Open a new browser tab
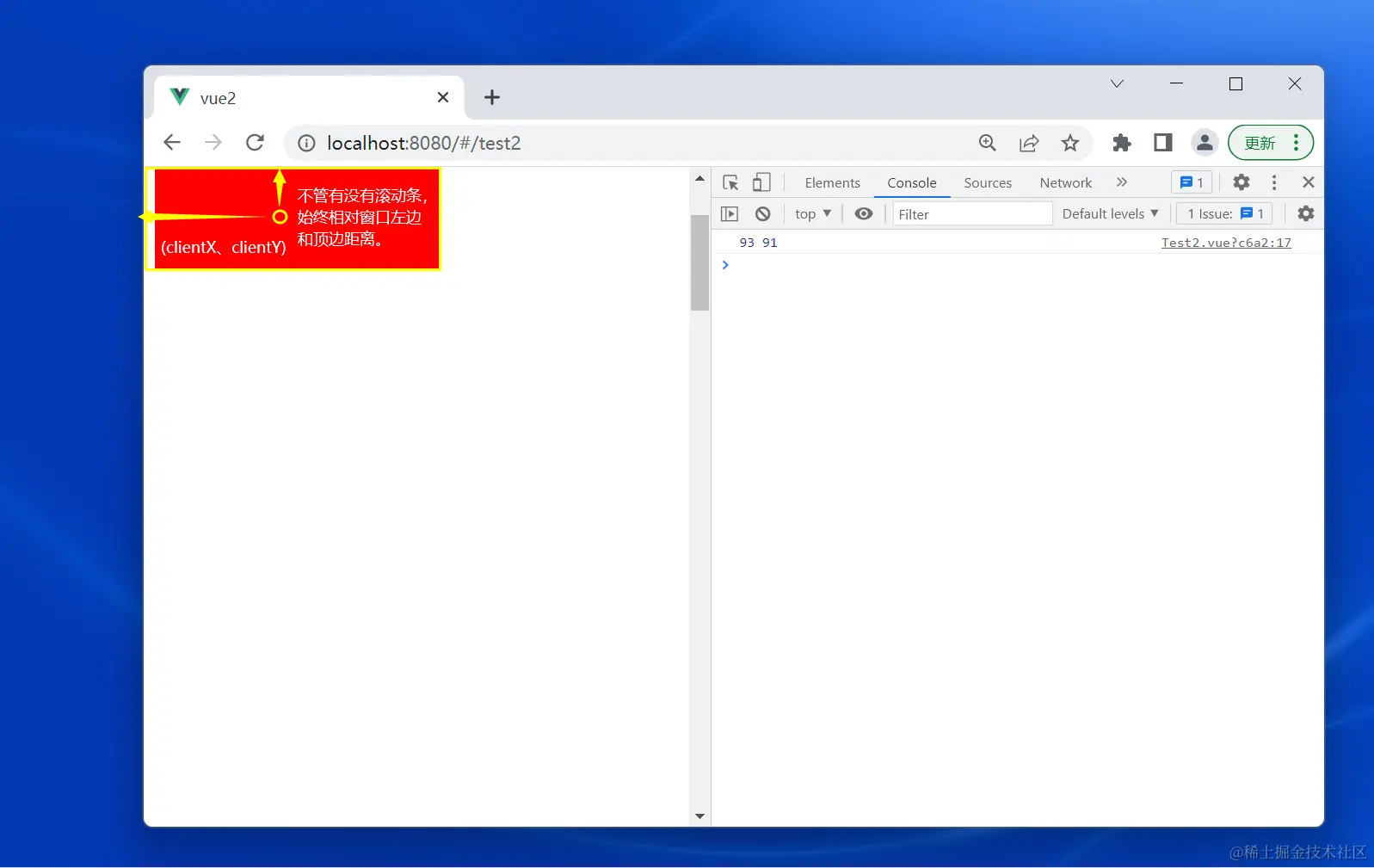The width and height of the screenshot is (1374, 868). tap(492, 97)
